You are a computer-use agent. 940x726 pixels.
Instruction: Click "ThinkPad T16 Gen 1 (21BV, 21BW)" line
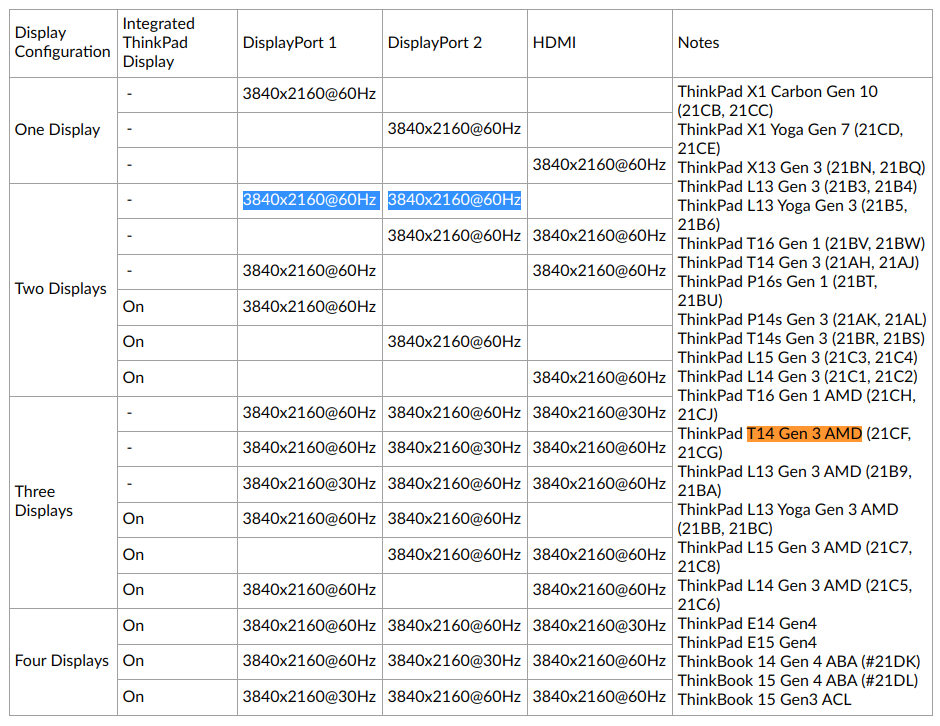click(x=802, y=243)
